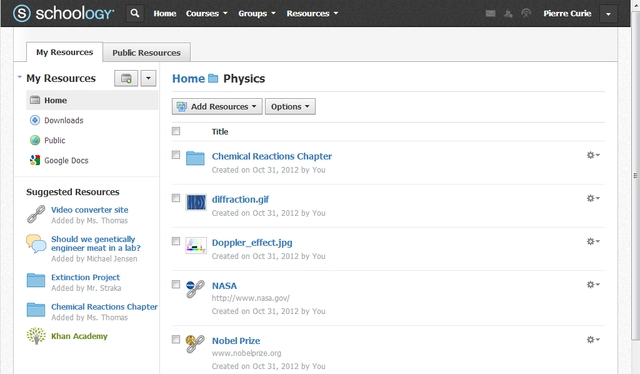Select the Google Docs sidebar icon

pyautogui.click(x=35, y=160)
